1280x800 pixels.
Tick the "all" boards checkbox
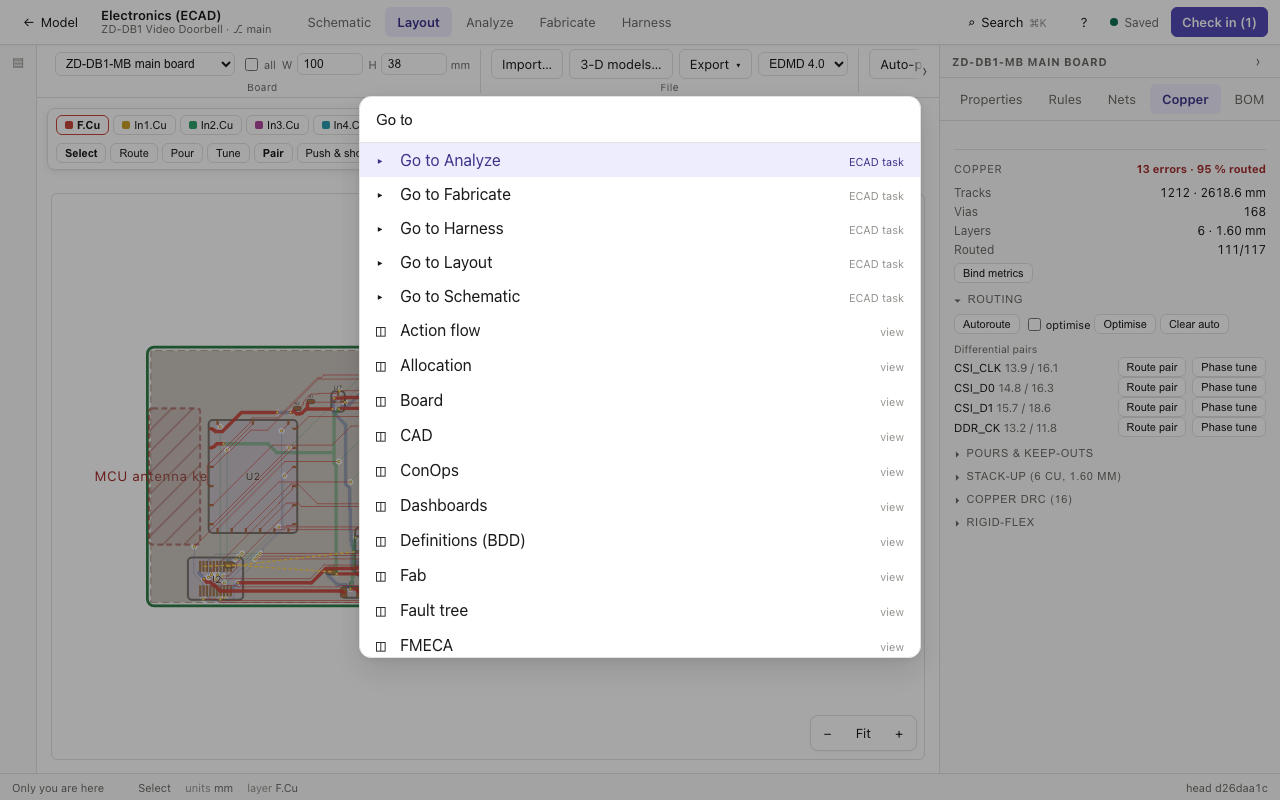coord(251,64)
